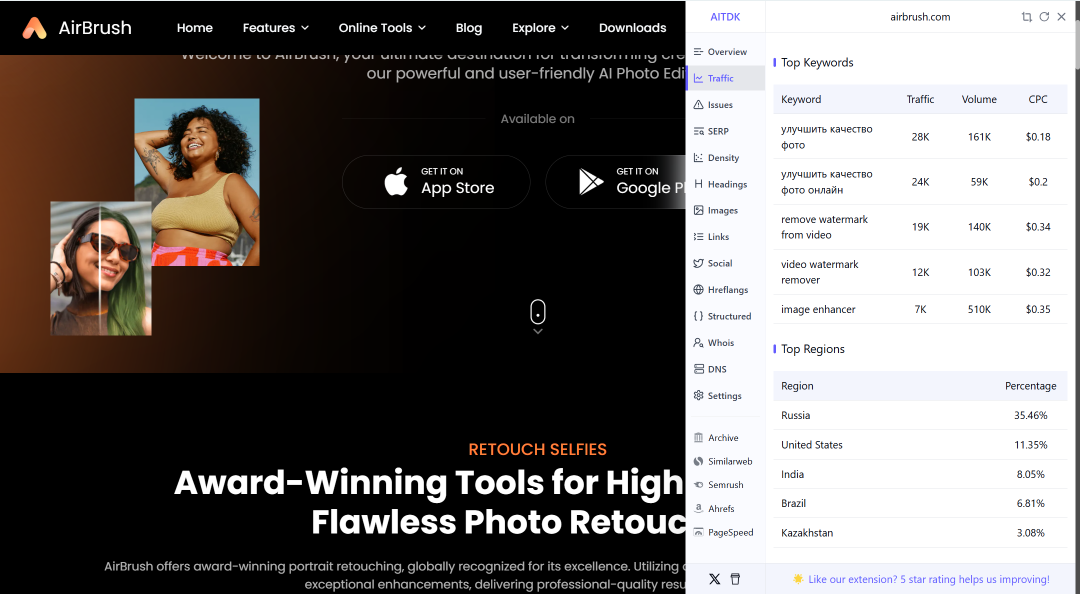Select keyword 'remove watermark from video'

click(824, 227)
